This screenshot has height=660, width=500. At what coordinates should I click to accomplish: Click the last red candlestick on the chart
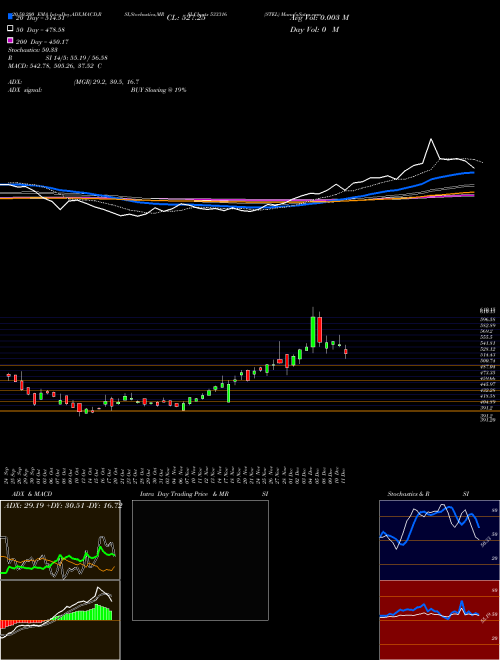click(346, 351)
